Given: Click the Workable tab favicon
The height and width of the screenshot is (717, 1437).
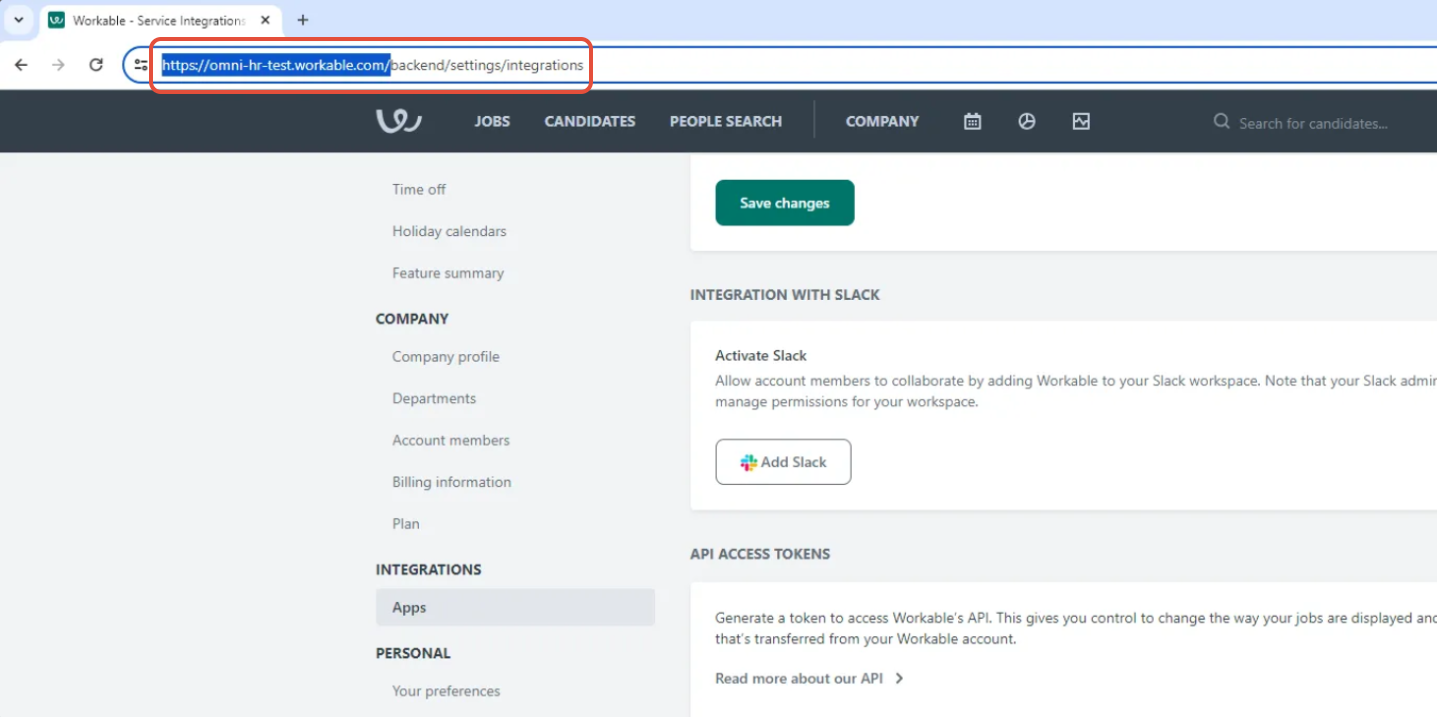Looking at the screenshot, I should tap(56, 20).
